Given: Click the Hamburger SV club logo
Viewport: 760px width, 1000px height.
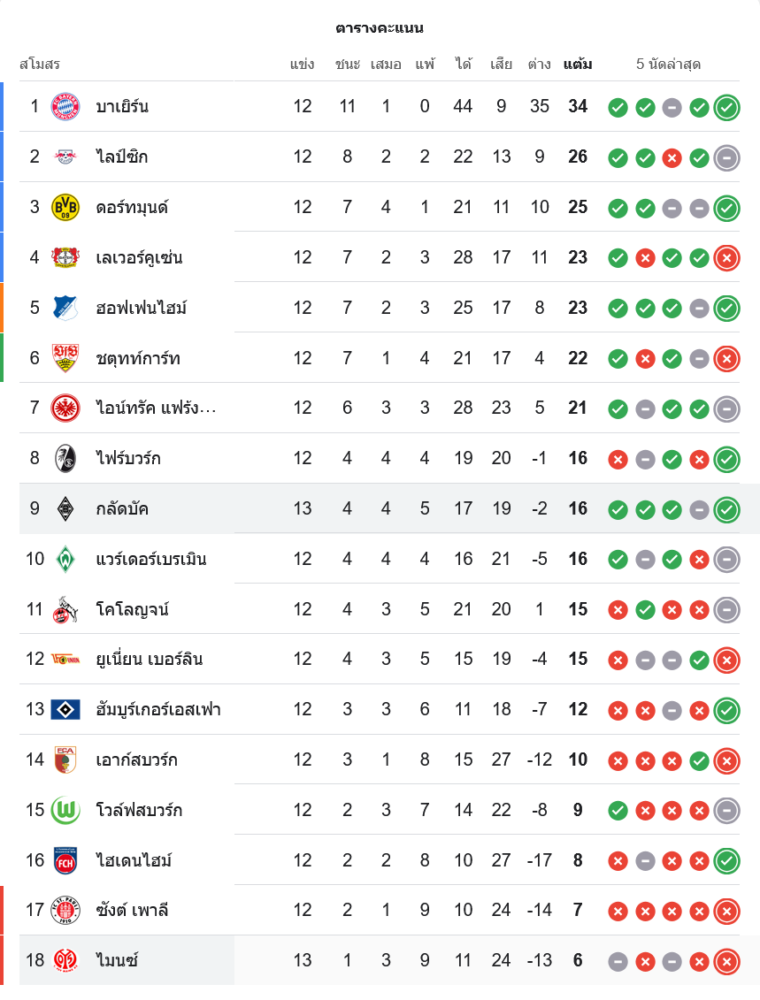Looking at the screenshot, I should [x=65, y=709].
